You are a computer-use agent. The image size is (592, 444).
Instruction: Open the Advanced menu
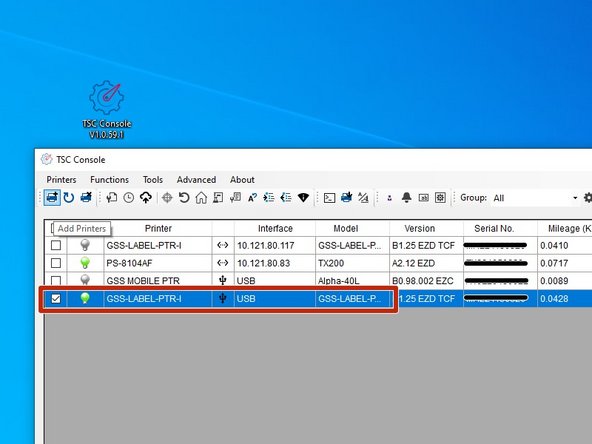[x=196, y=180]
